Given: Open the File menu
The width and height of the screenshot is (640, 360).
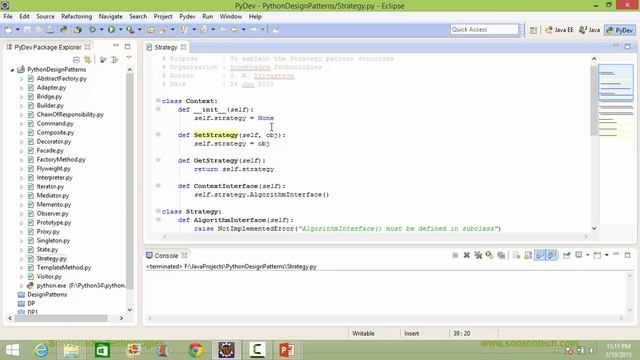Looking at the screenshot, I should [8, 16].
